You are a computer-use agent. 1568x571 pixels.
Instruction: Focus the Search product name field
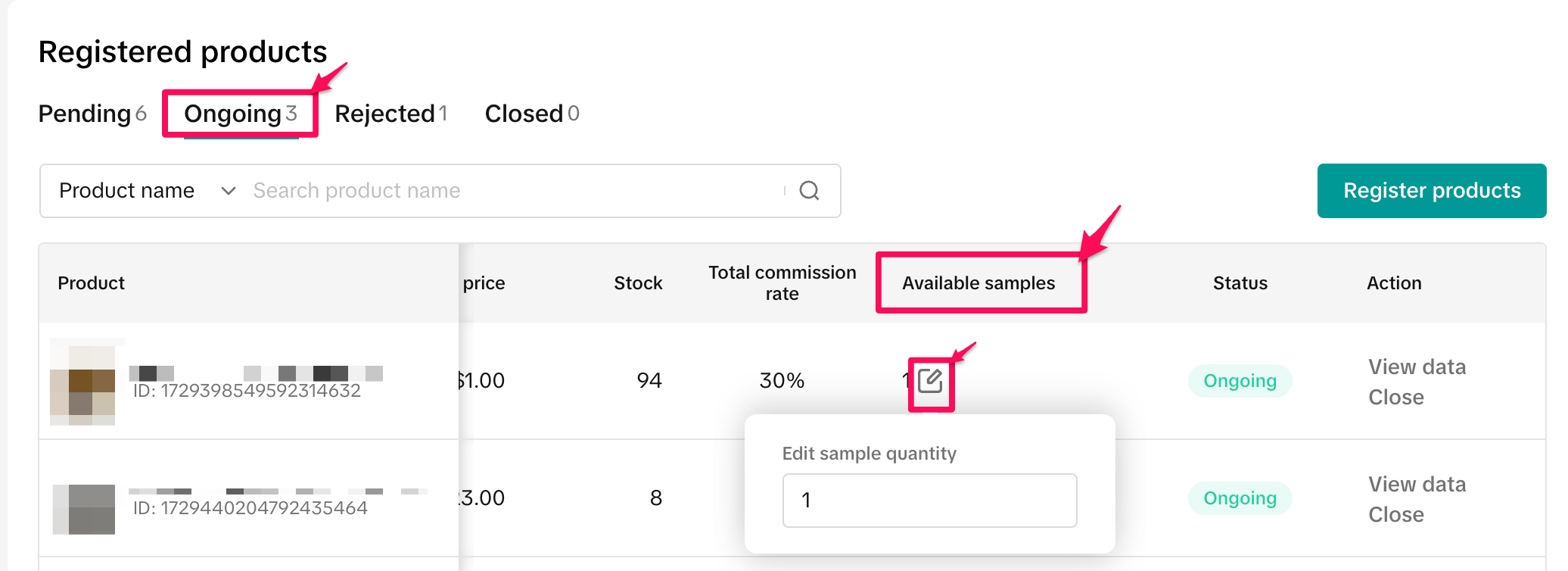[x=515, y=191]
